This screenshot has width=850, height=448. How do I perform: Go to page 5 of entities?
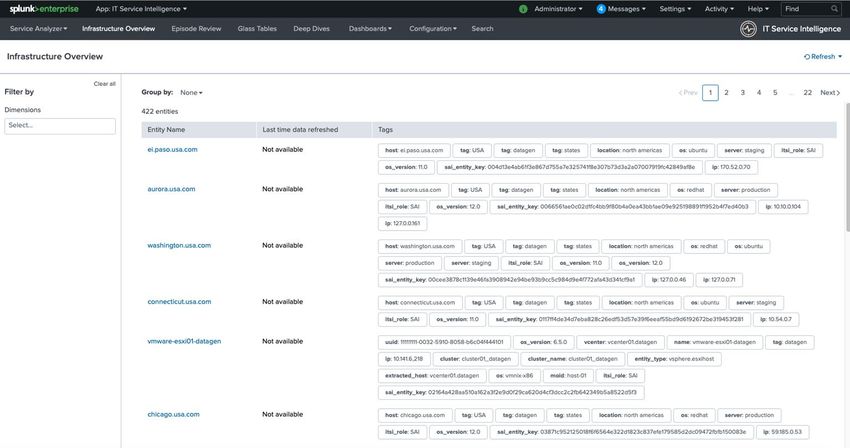775,93
